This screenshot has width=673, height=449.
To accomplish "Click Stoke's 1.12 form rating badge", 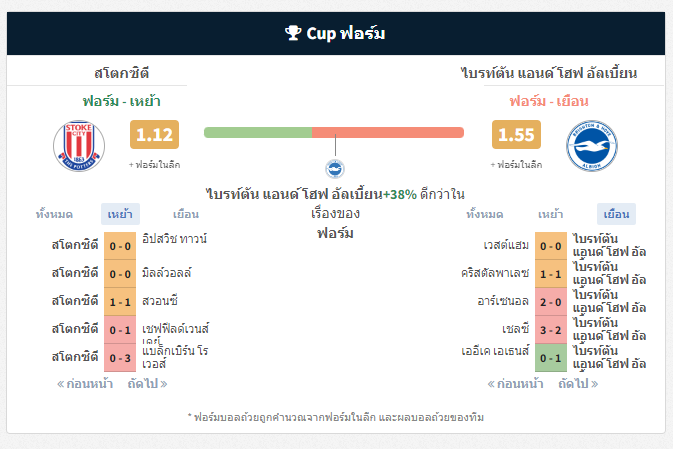I will coord(155,134).
